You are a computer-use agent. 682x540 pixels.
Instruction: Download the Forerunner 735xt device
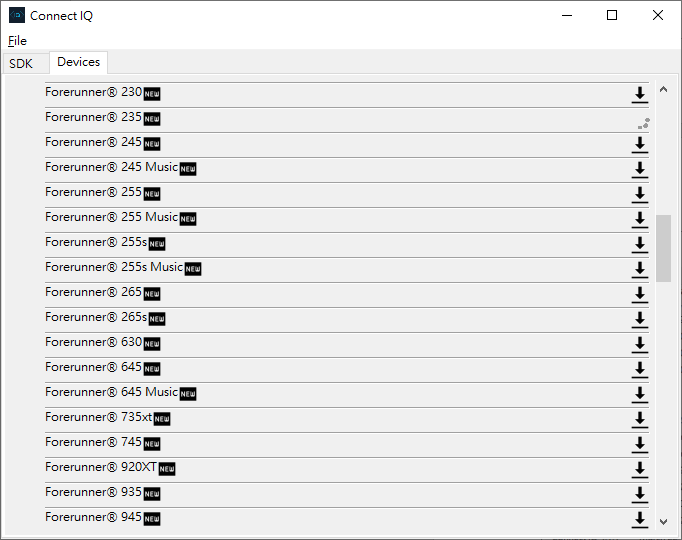(x=639, y=420)
